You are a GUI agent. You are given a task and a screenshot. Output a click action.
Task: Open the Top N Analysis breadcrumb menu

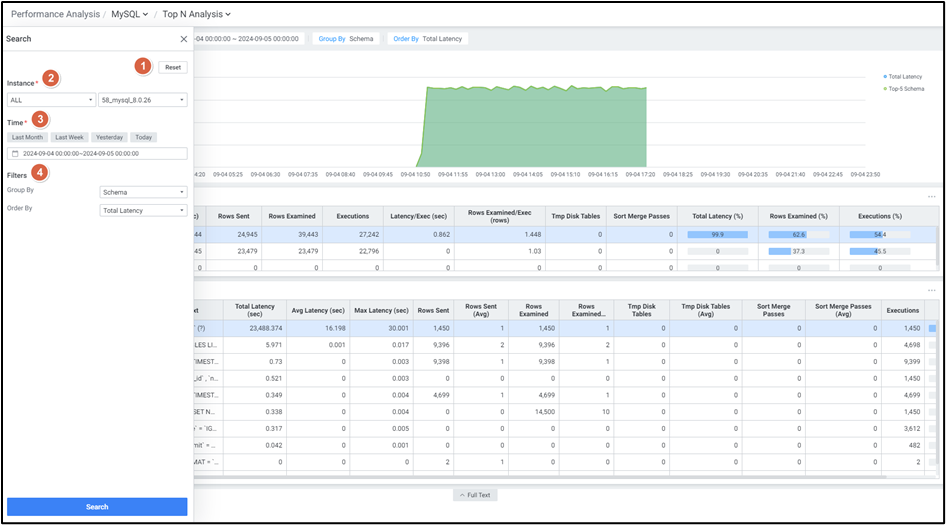pyautogui.click(x=196, y=14)
